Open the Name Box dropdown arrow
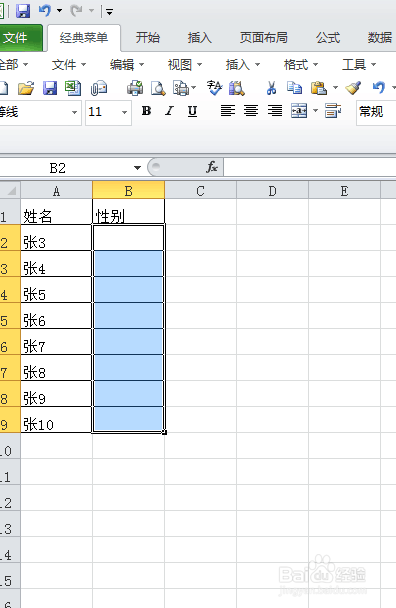The height and width of the screenshot is (608, 396). point(137,168)
